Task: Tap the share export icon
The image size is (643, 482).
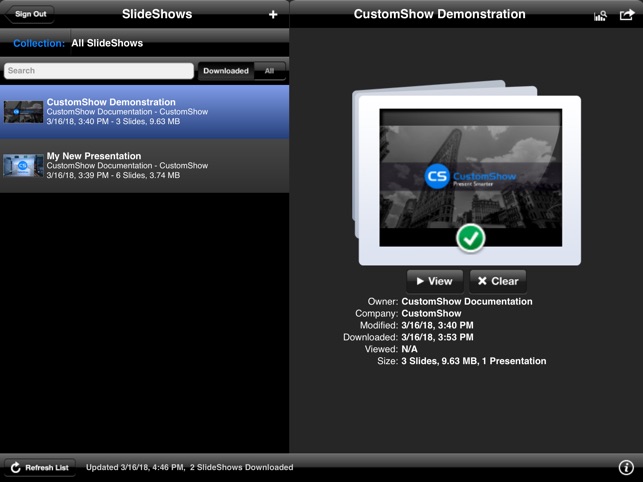Action: pos(627,15)
